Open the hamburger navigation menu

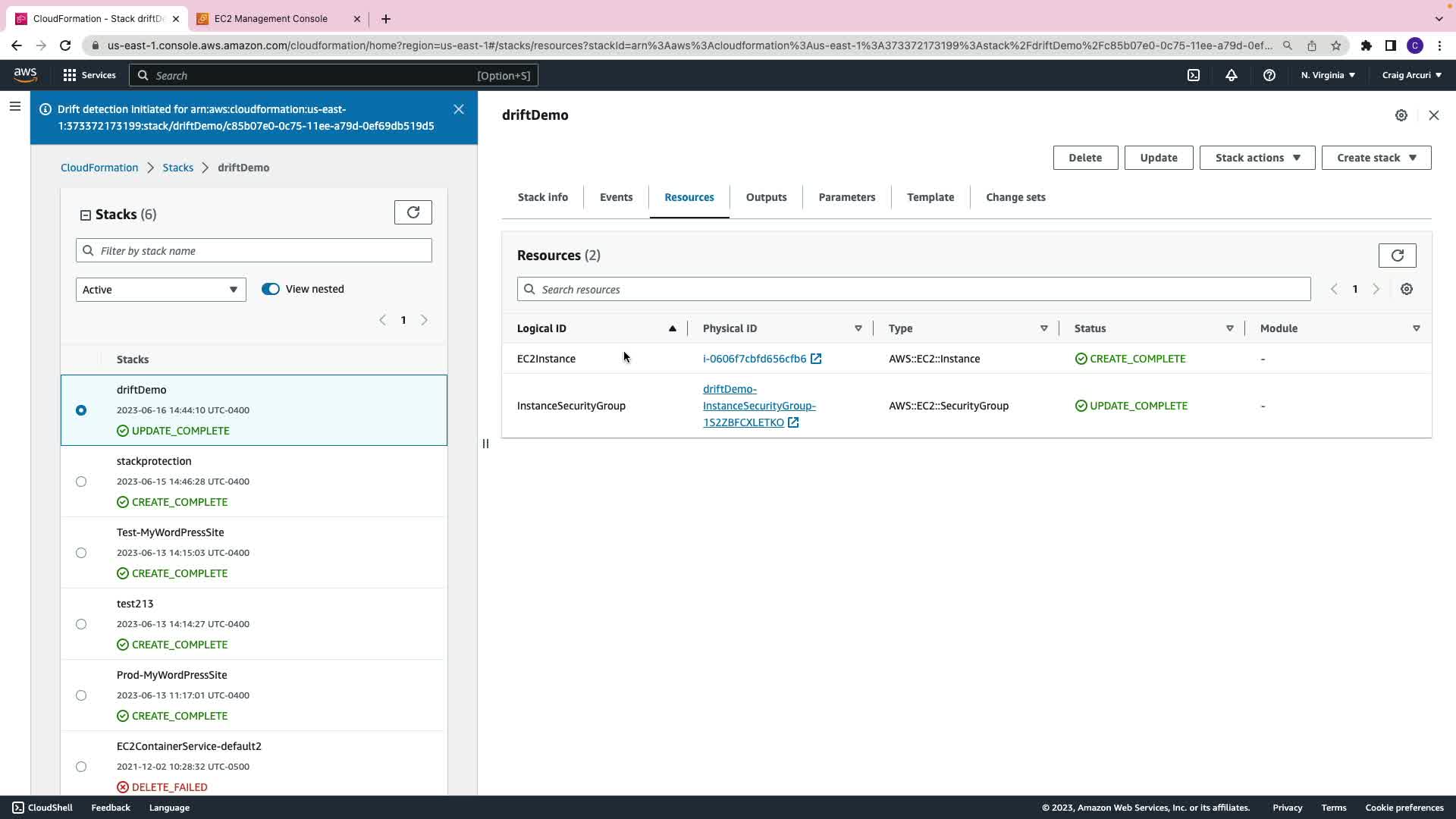[x=14, y=107]
